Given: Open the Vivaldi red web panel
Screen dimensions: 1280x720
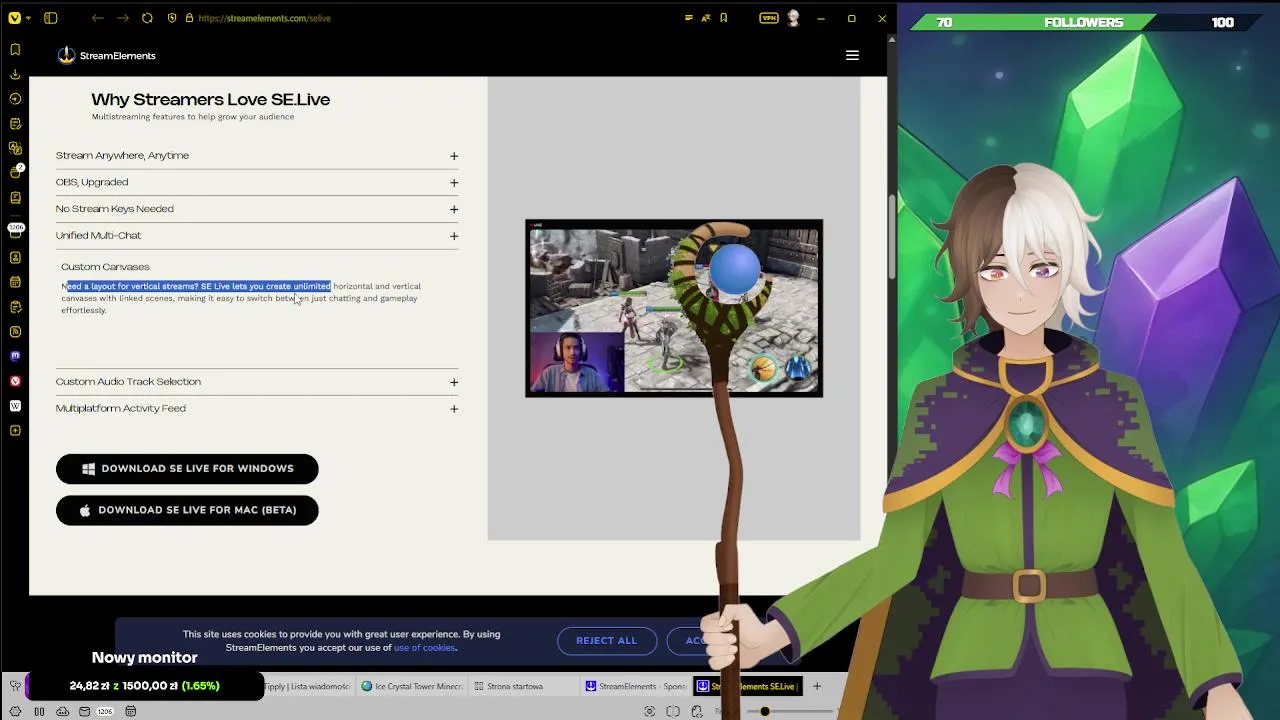Looking at the screenshot, I should click(x=15, y=381).
